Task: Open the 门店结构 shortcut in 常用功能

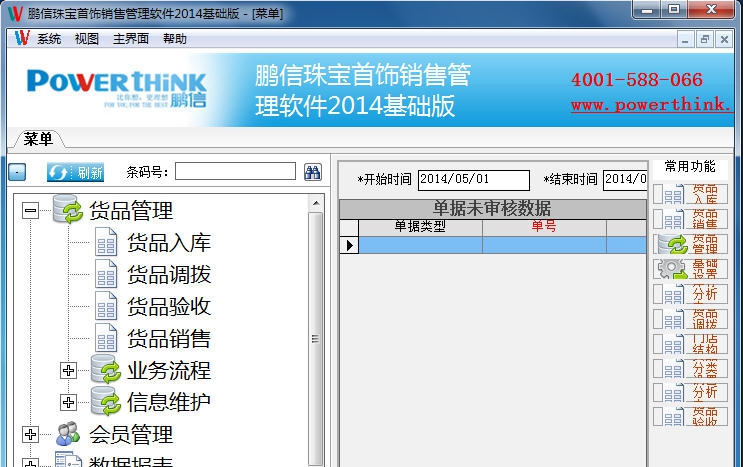Action: click(690, 344)
